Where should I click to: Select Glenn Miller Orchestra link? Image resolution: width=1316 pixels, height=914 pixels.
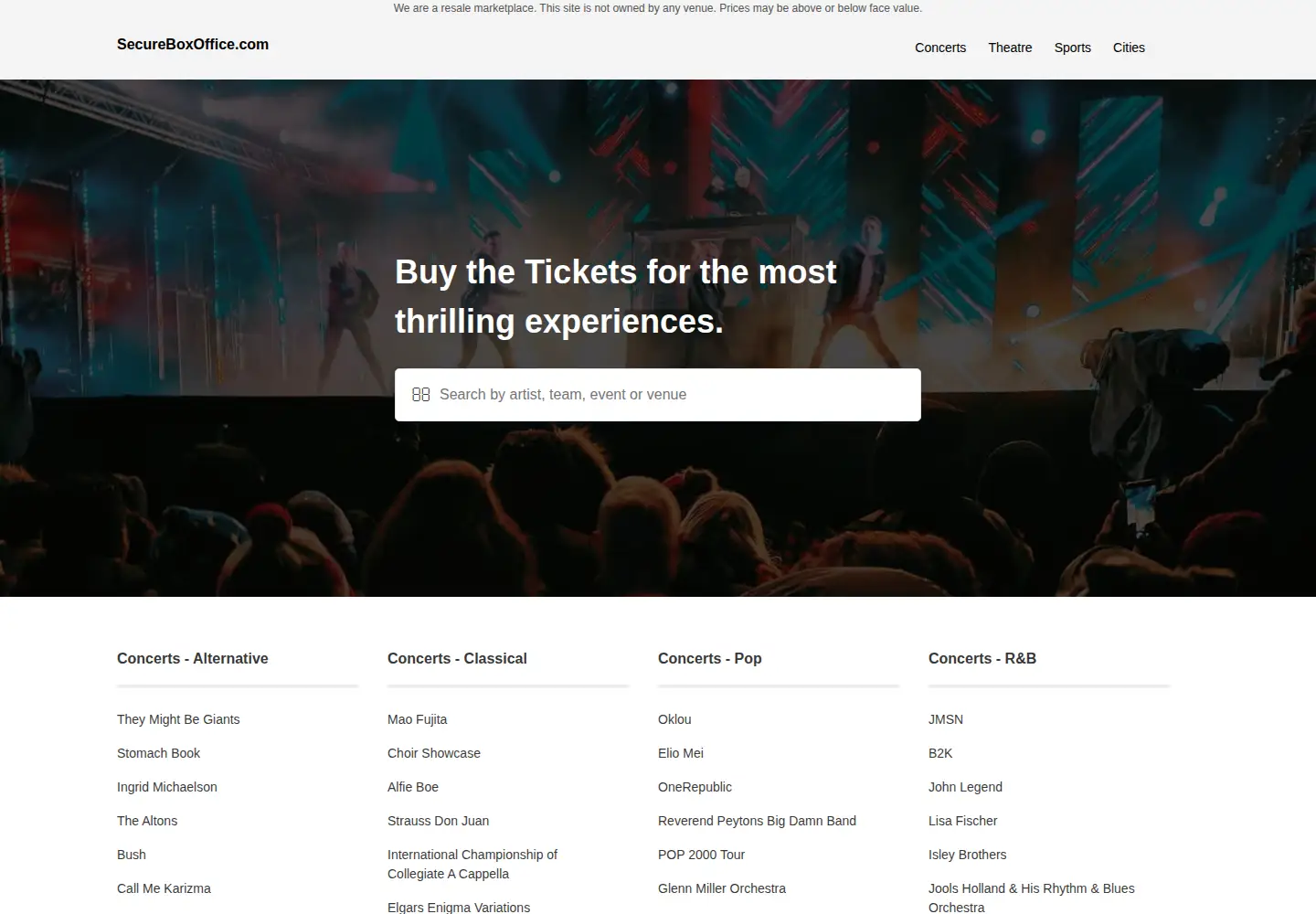[x=722, y=888]
